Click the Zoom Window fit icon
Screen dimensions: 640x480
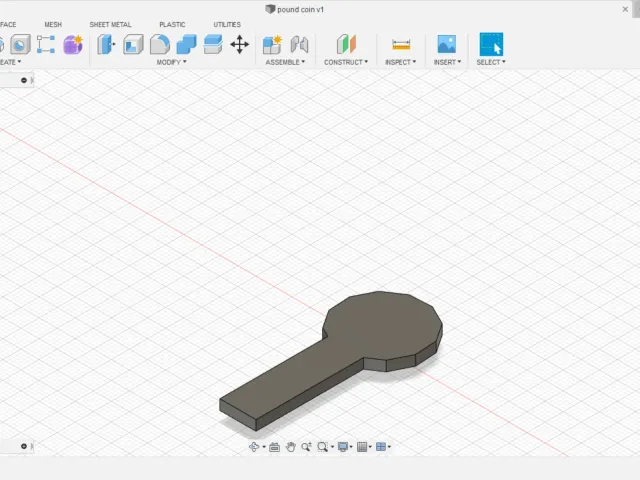point(322,447)
